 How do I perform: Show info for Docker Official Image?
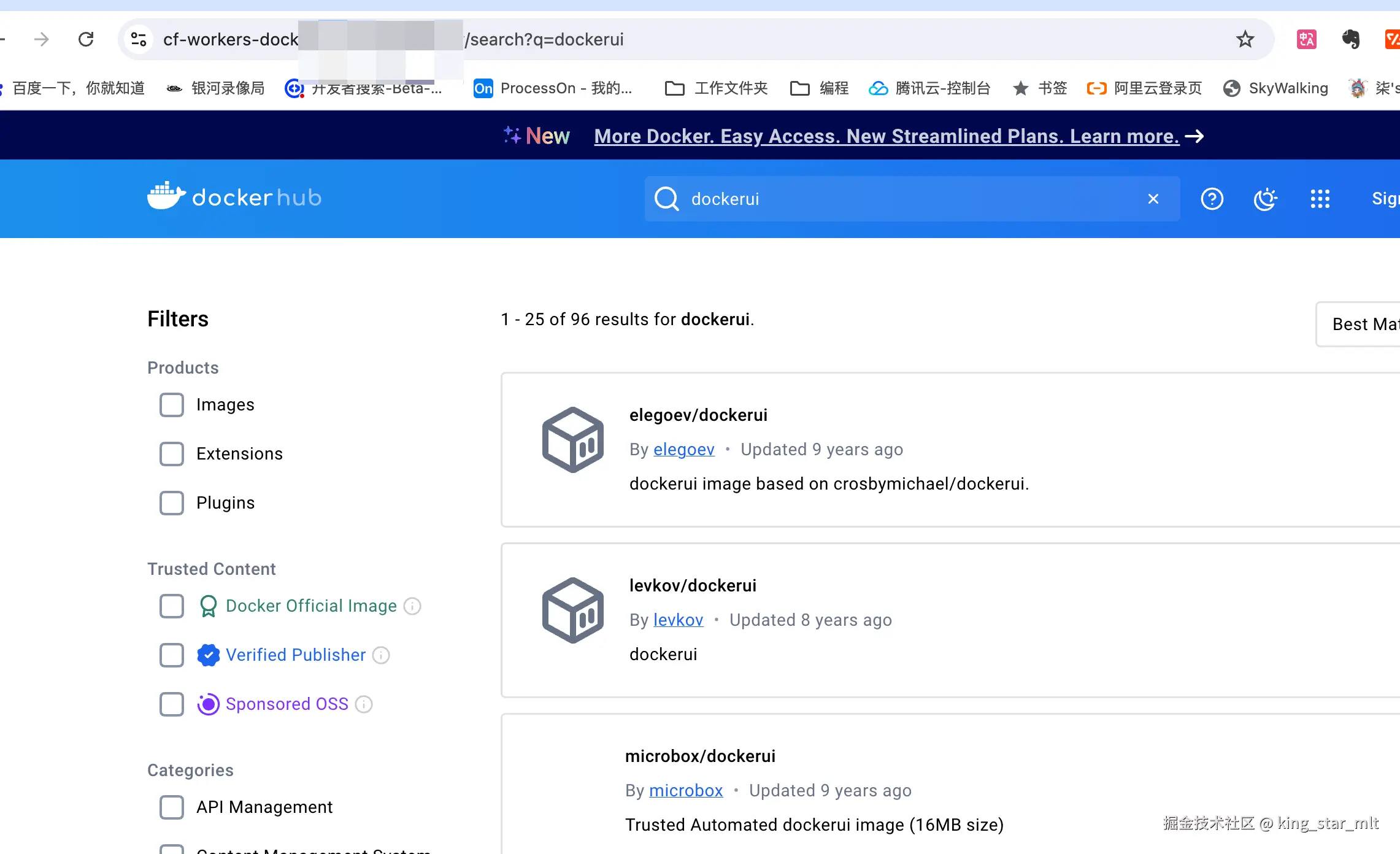412,606
